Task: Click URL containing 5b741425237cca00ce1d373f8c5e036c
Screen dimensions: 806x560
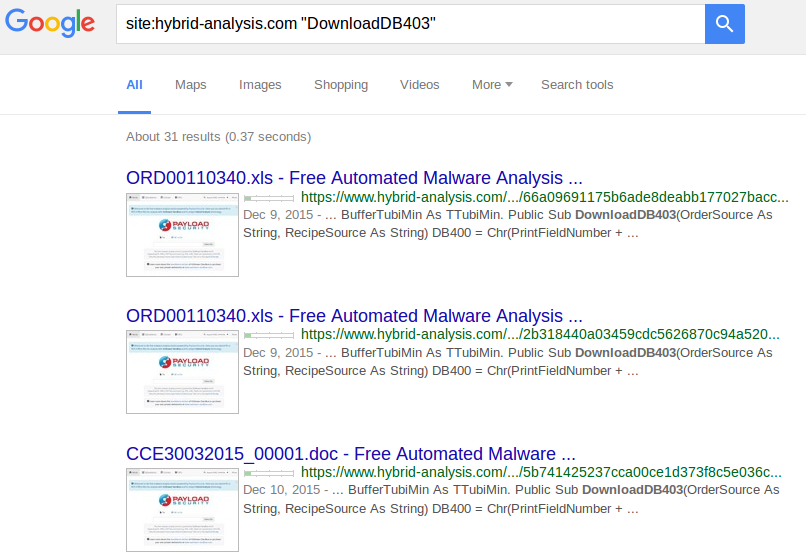Action: [541, 472]
